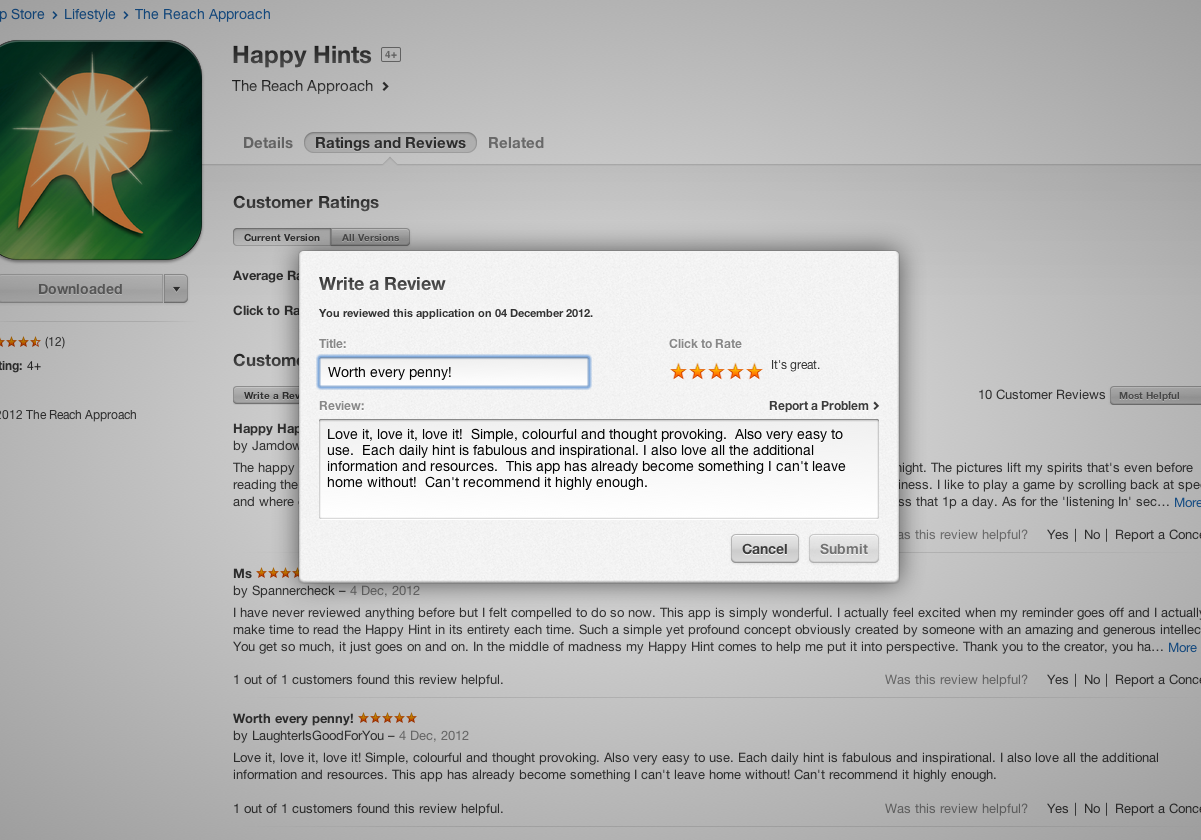Open the Most Helpful sort dropdown
The height and width of the screenshot is (840, 1201).
pyautogui.click(x=1155, y=395)
